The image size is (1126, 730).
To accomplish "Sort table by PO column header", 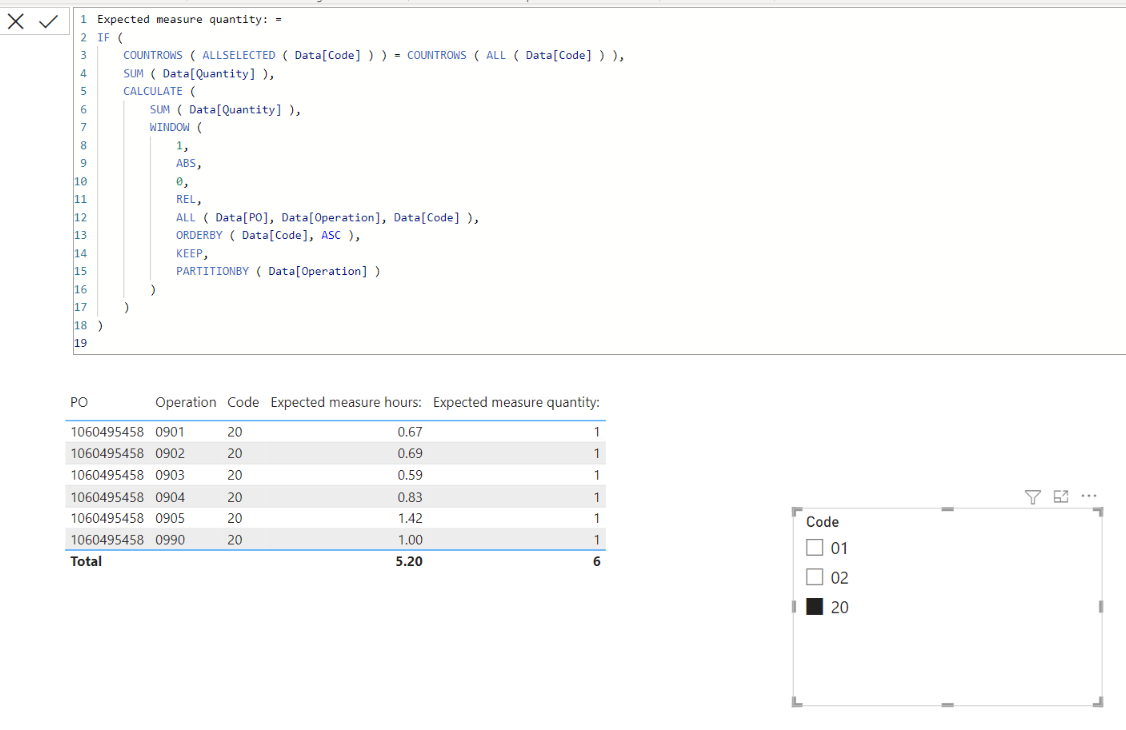I will coord(79,402).
